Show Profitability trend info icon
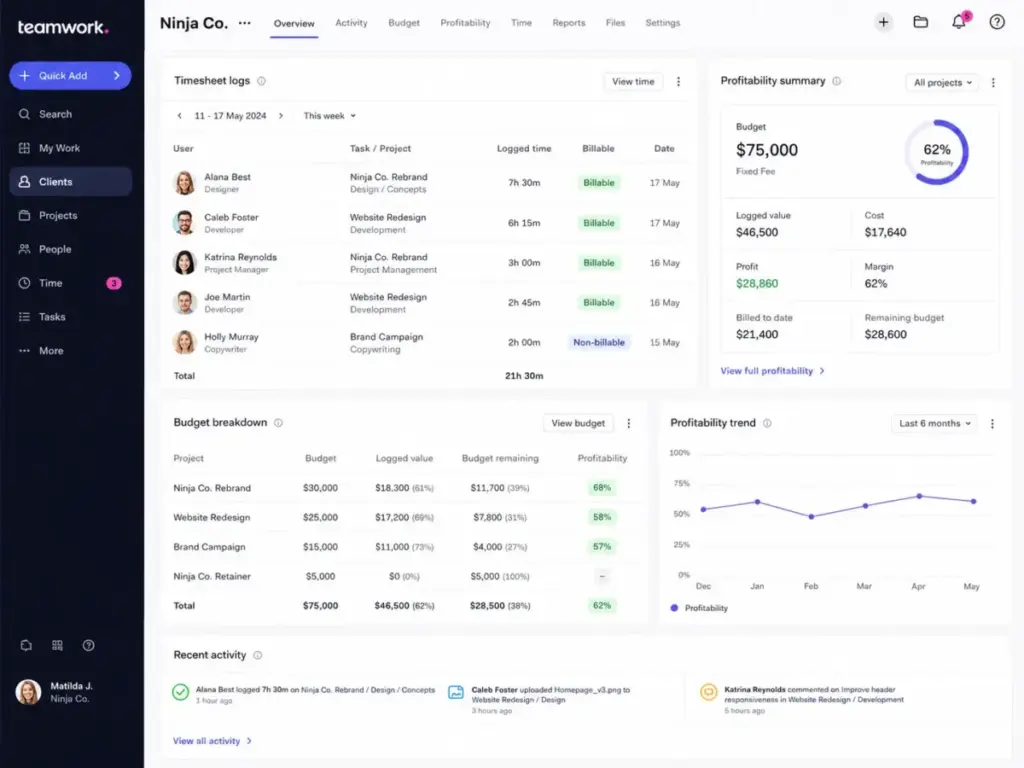Screen dimensions: 1024x768 click(x=767, y=423)
